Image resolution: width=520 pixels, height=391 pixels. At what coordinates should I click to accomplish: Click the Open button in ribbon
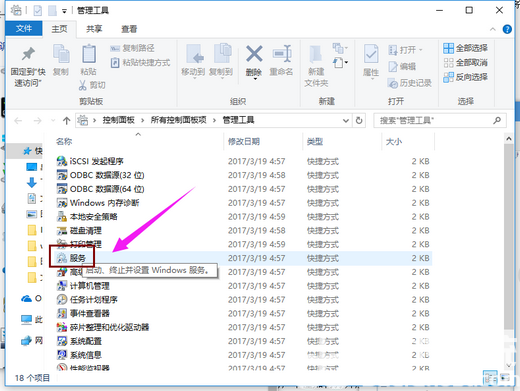point(405,50)
